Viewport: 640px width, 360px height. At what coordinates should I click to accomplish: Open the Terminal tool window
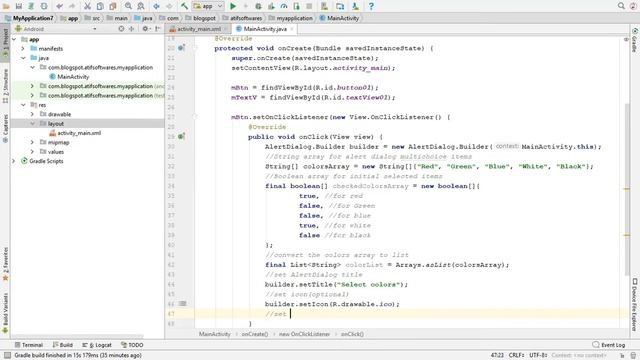(29, 345)
